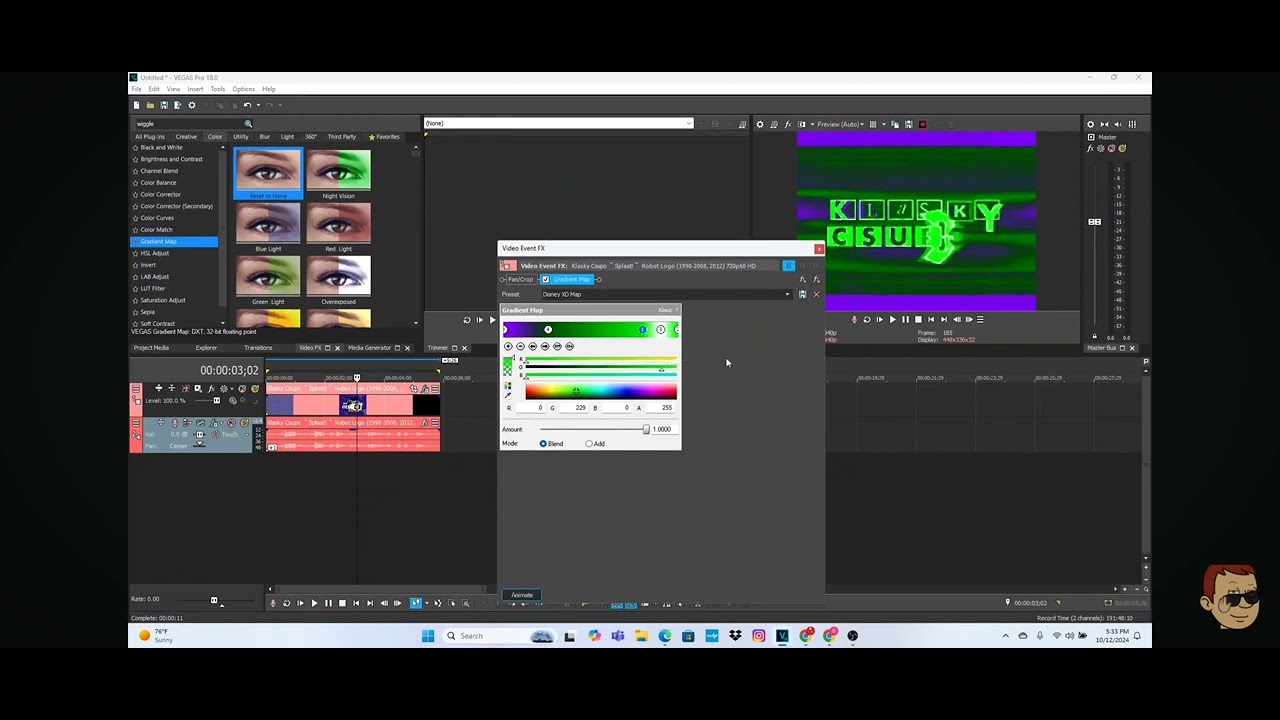This screenshot has height=720, width=1280.
Task: Open the Insert menu
Action: tap(195, 89)
